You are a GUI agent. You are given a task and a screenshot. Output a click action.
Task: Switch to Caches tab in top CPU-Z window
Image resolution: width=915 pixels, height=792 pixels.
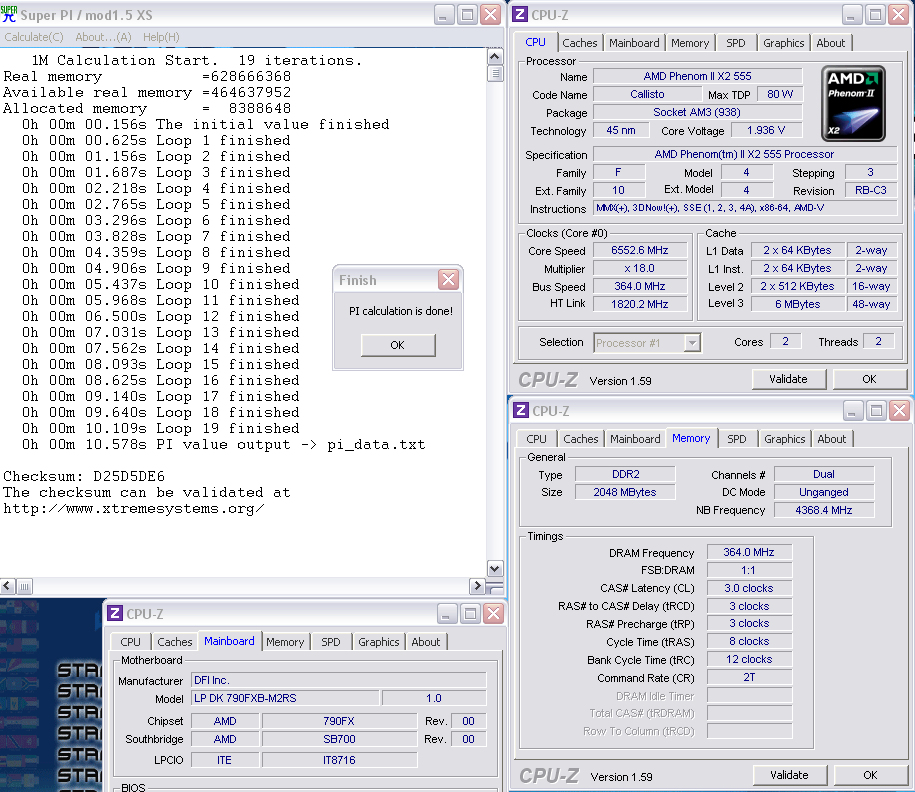[579, 43]
